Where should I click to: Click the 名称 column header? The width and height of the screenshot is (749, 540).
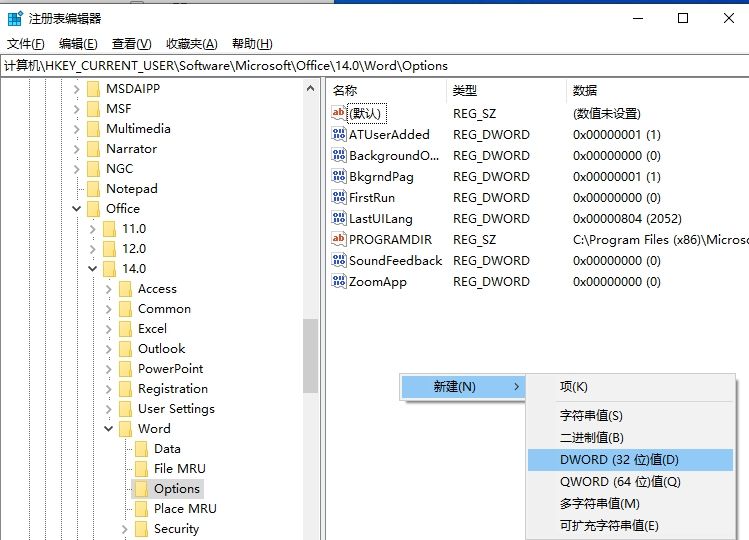pos(387,90)
